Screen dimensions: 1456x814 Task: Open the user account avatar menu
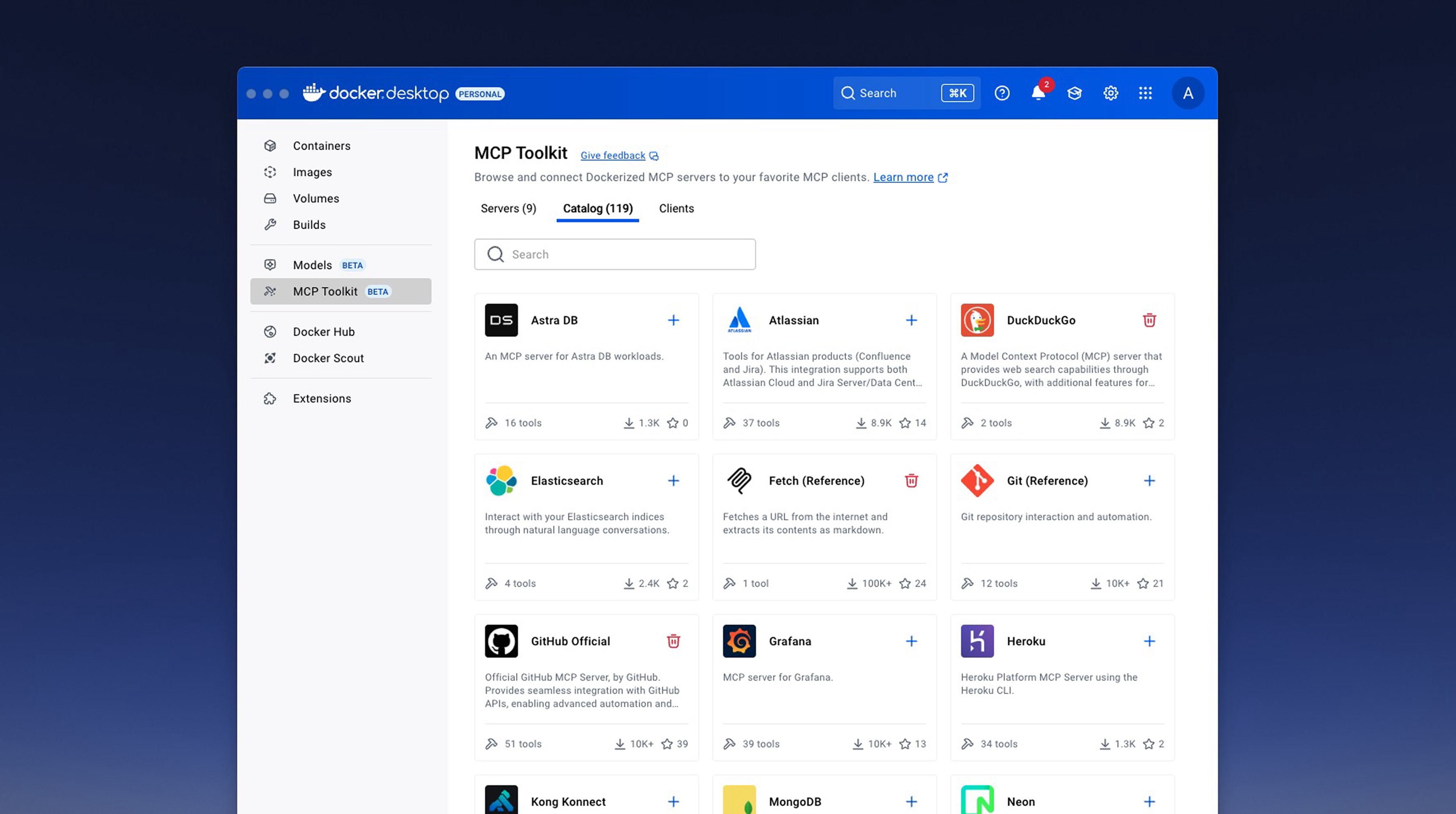pos(1188,93)
